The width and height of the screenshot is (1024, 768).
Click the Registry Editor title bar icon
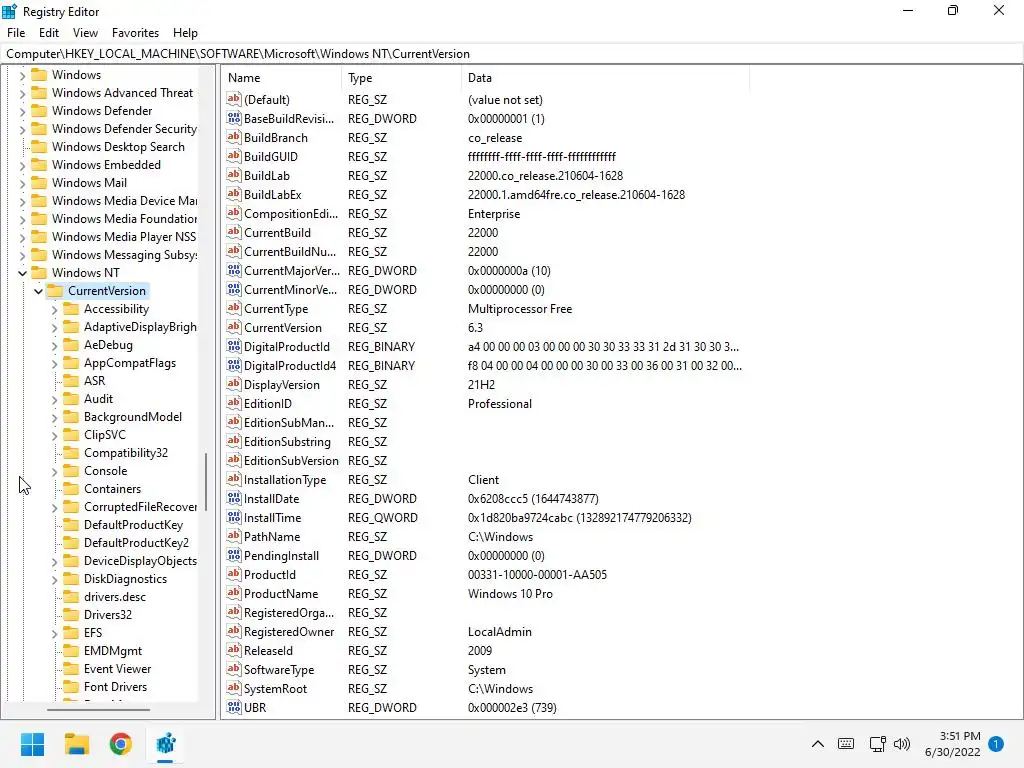tap(9, 11)
